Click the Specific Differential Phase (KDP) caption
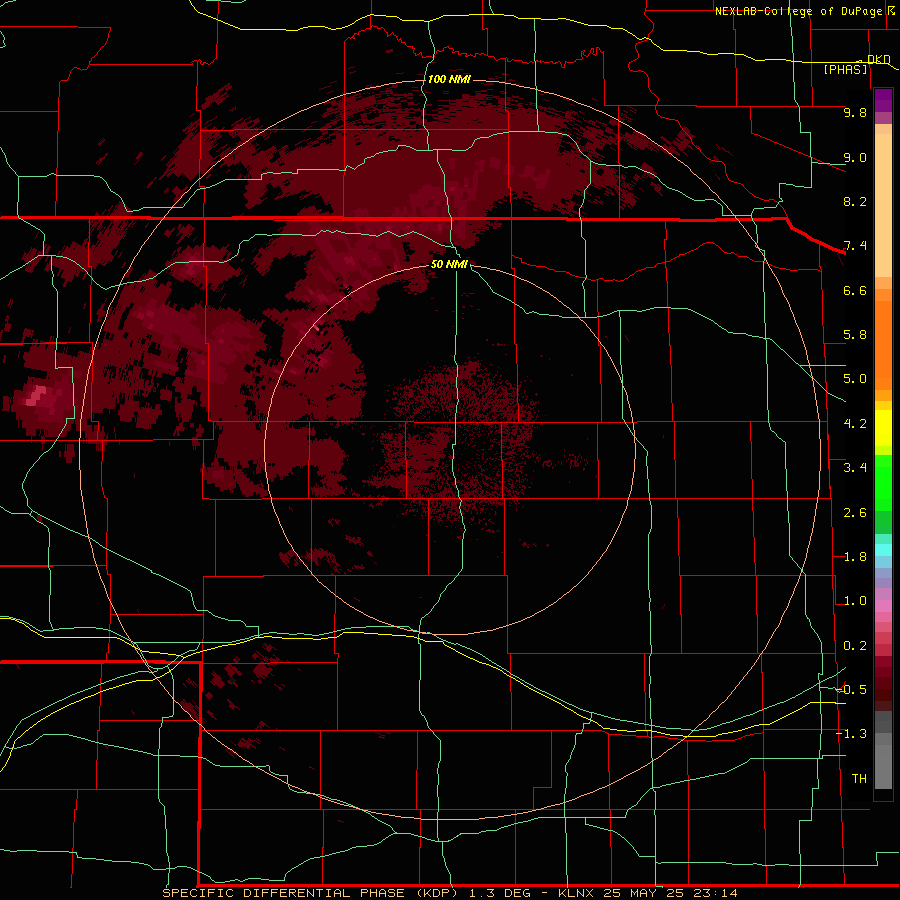900x900 pixels. [311, 893]
